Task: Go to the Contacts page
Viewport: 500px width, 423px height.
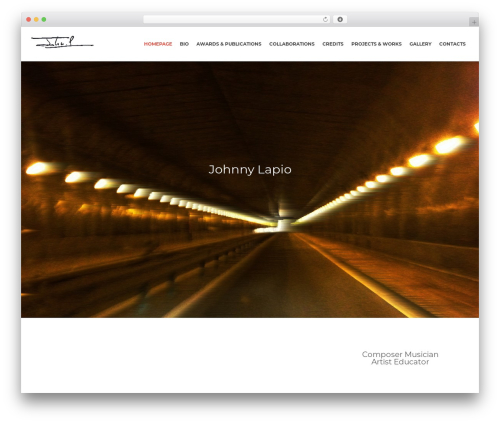Action: [452, 44]
